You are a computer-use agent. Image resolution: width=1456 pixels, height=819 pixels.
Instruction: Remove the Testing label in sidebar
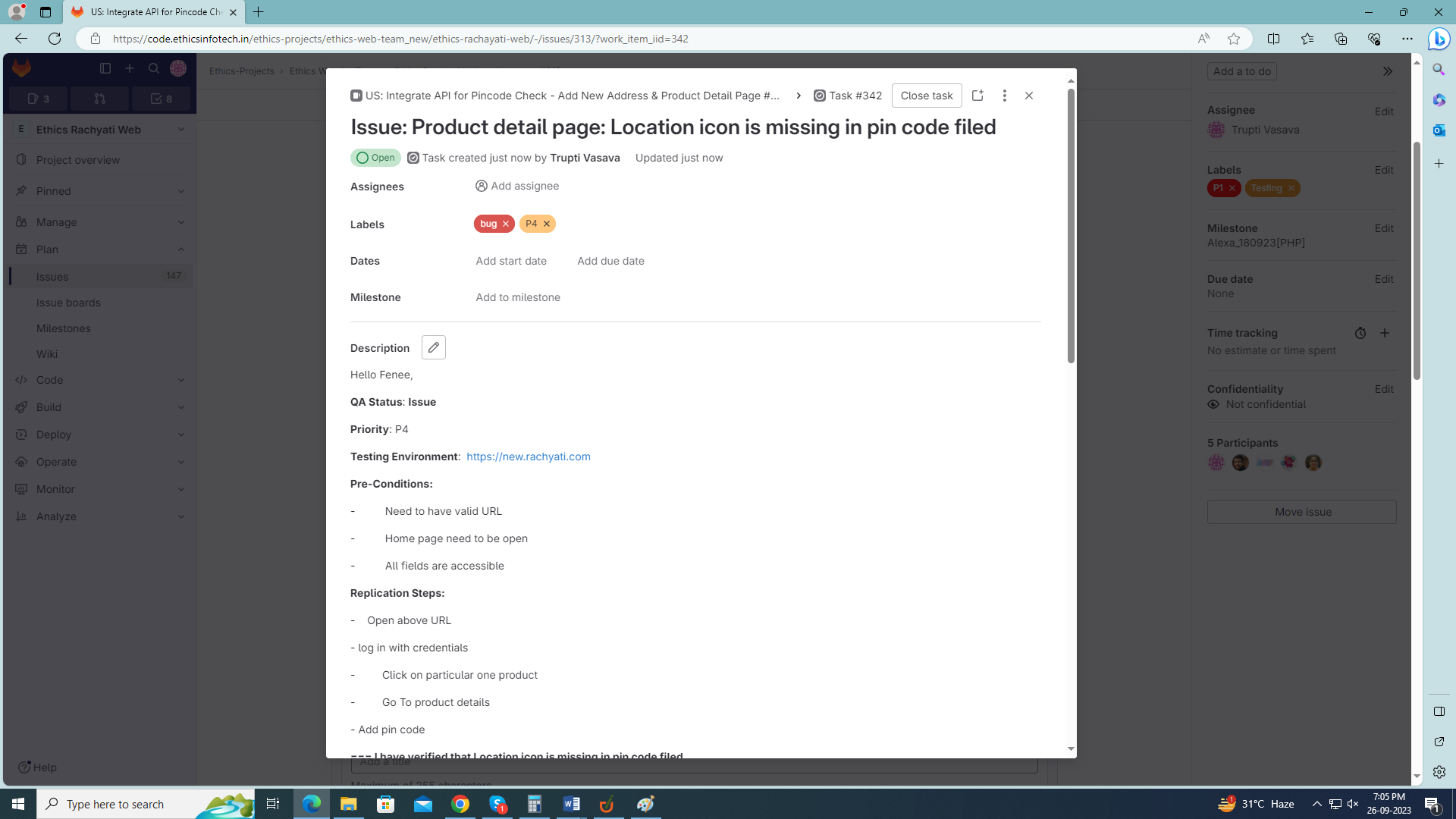click(x=1291, y=188)
